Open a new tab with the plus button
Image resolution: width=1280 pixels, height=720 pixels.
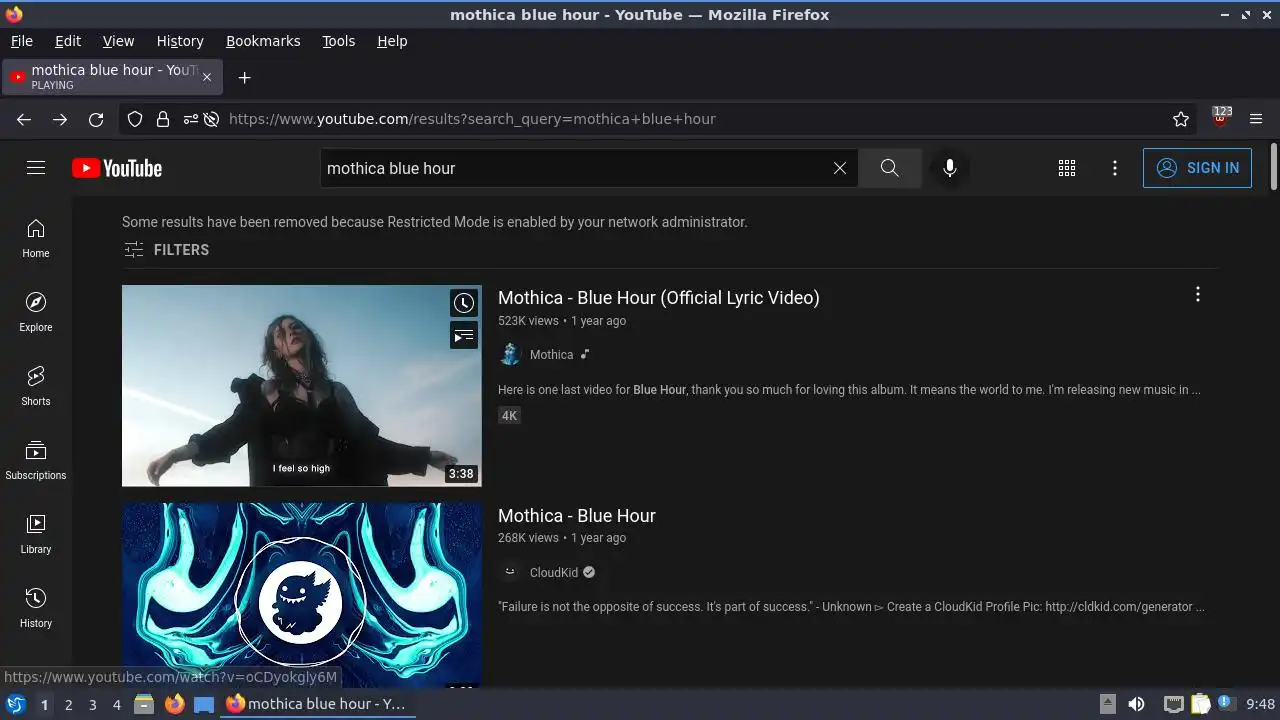(244, 77)
